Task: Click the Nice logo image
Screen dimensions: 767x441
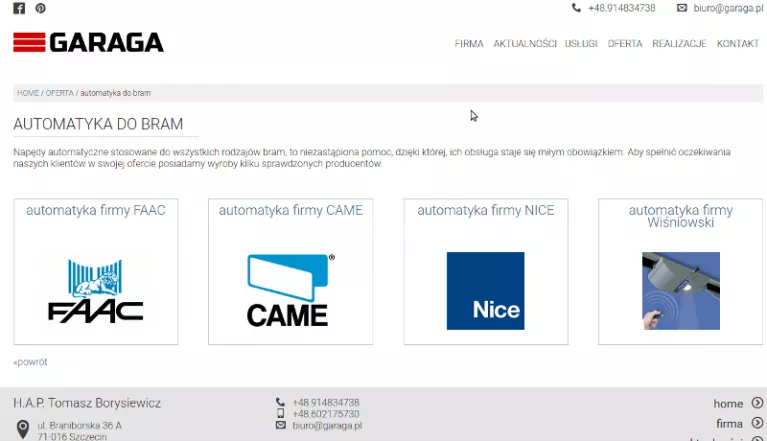Action: click(x=485, y=291)
